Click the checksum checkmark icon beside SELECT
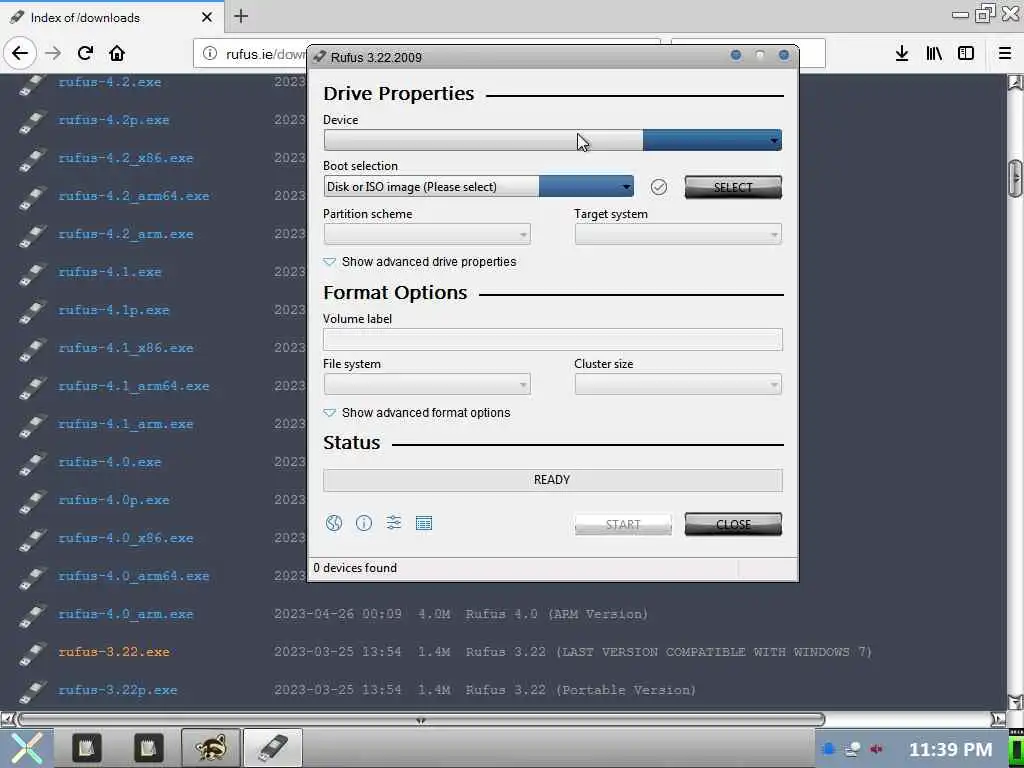This screenshot has width=1024, height=768. tap(659, 187)
